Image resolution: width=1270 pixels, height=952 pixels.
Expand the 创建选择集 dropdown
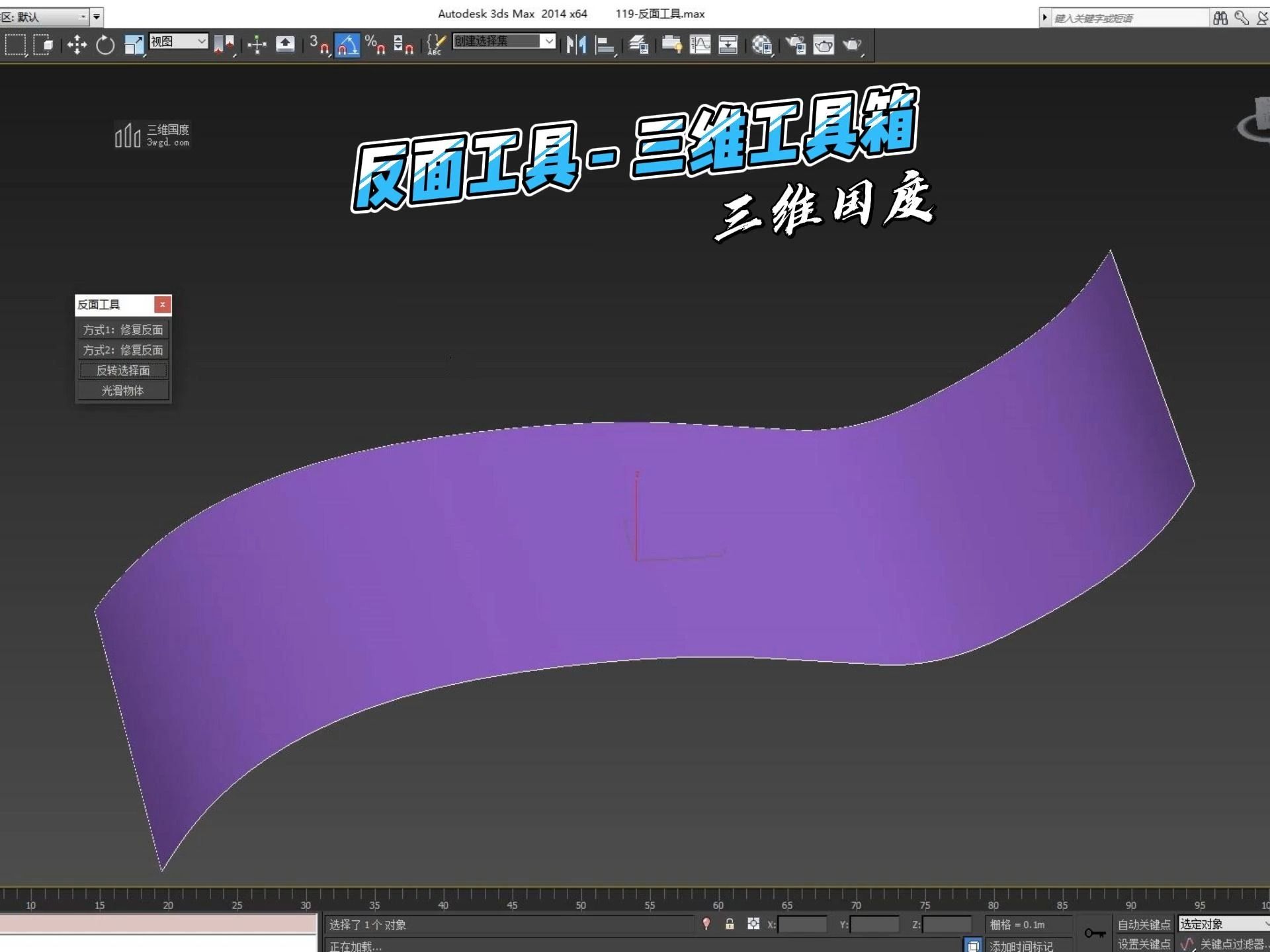548,41
